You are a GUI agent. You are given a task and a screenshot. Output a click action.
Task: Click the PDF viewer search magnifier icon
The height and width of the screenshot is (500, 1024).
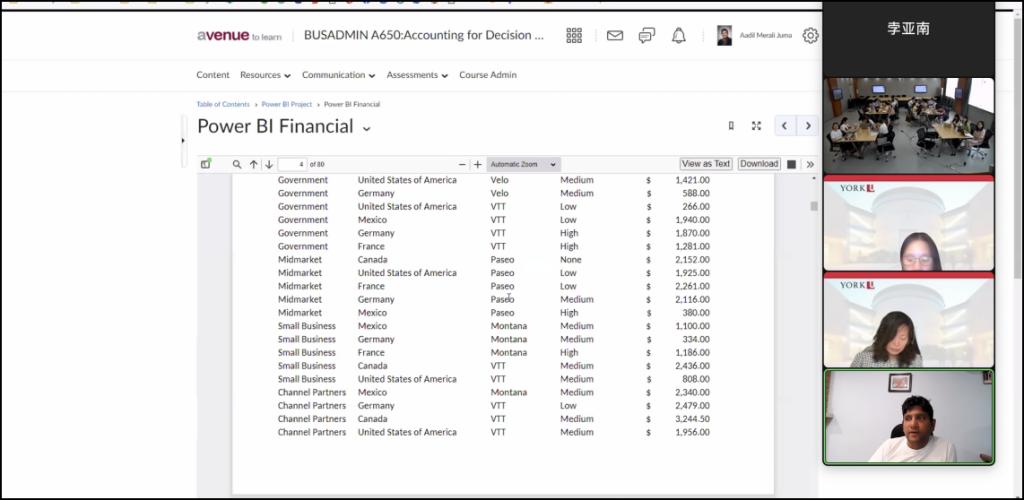pyautogui.click(x=237, y=164)
